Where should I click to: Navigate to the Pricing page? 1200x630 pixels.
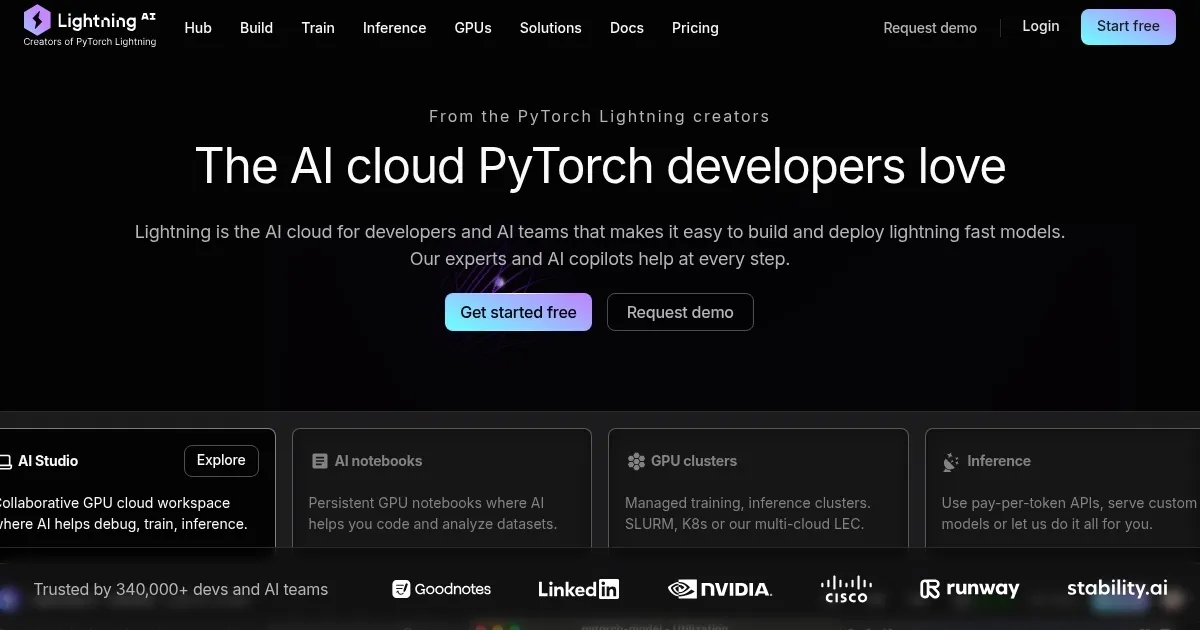(x=695, y=28)
